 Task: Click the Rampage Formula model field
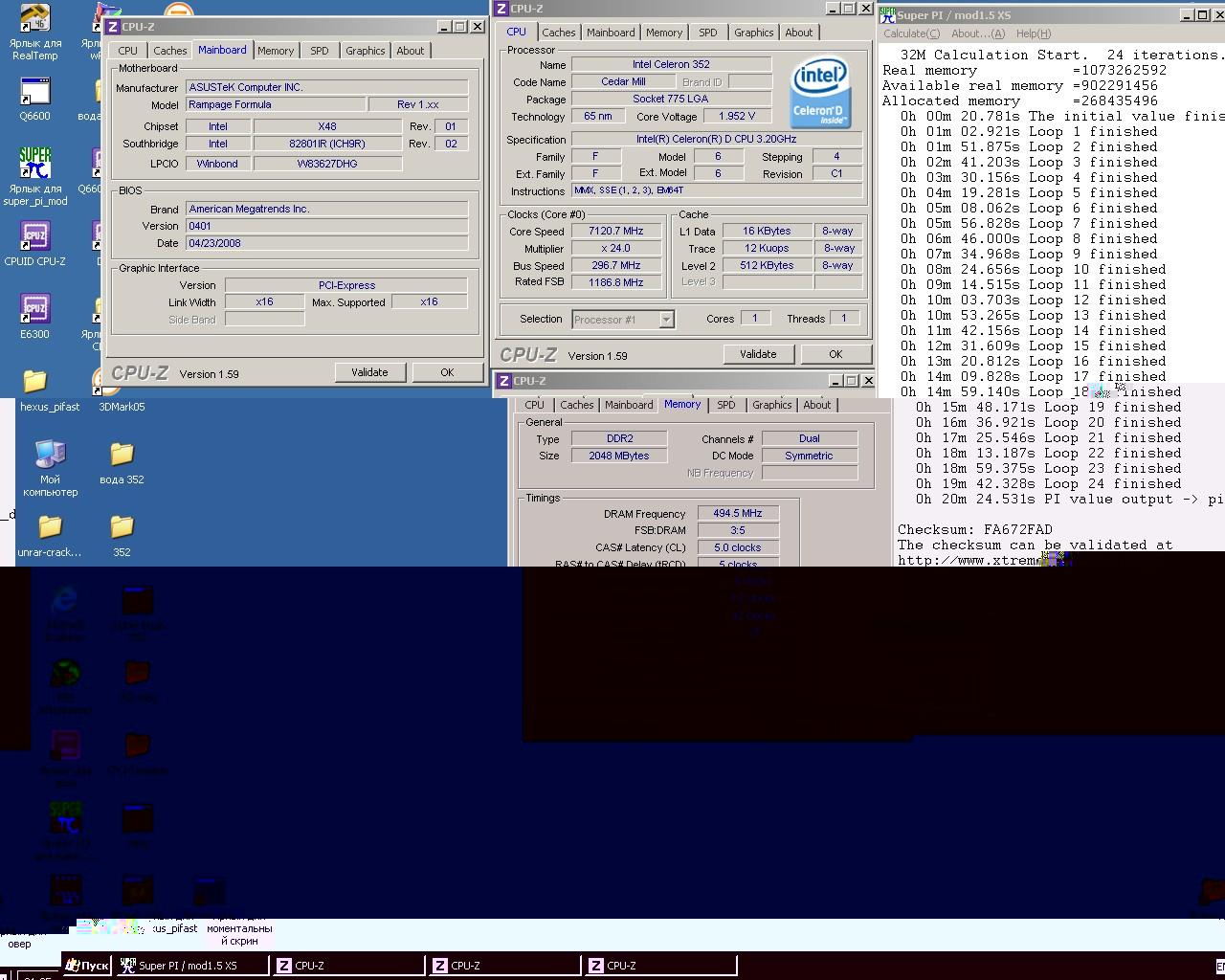[275, 104]
